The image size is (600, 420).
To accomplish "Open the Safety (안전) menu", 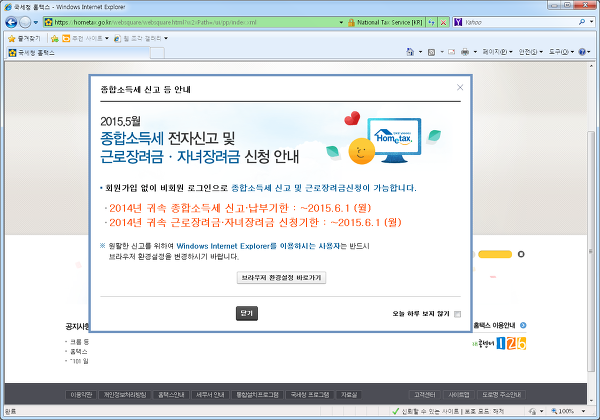I will [531, 52].
